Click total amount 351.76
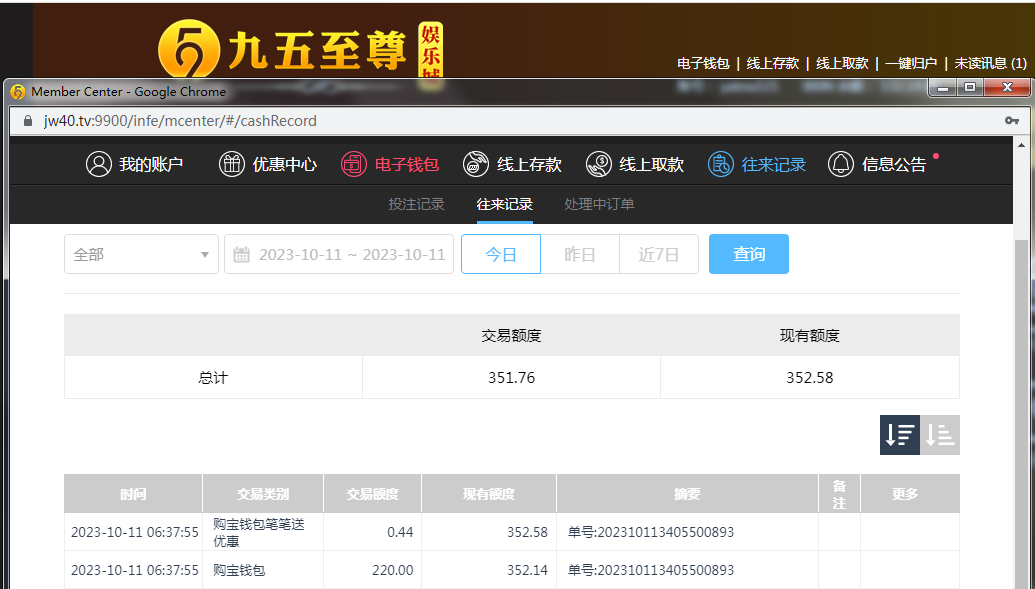 [512, 378]
